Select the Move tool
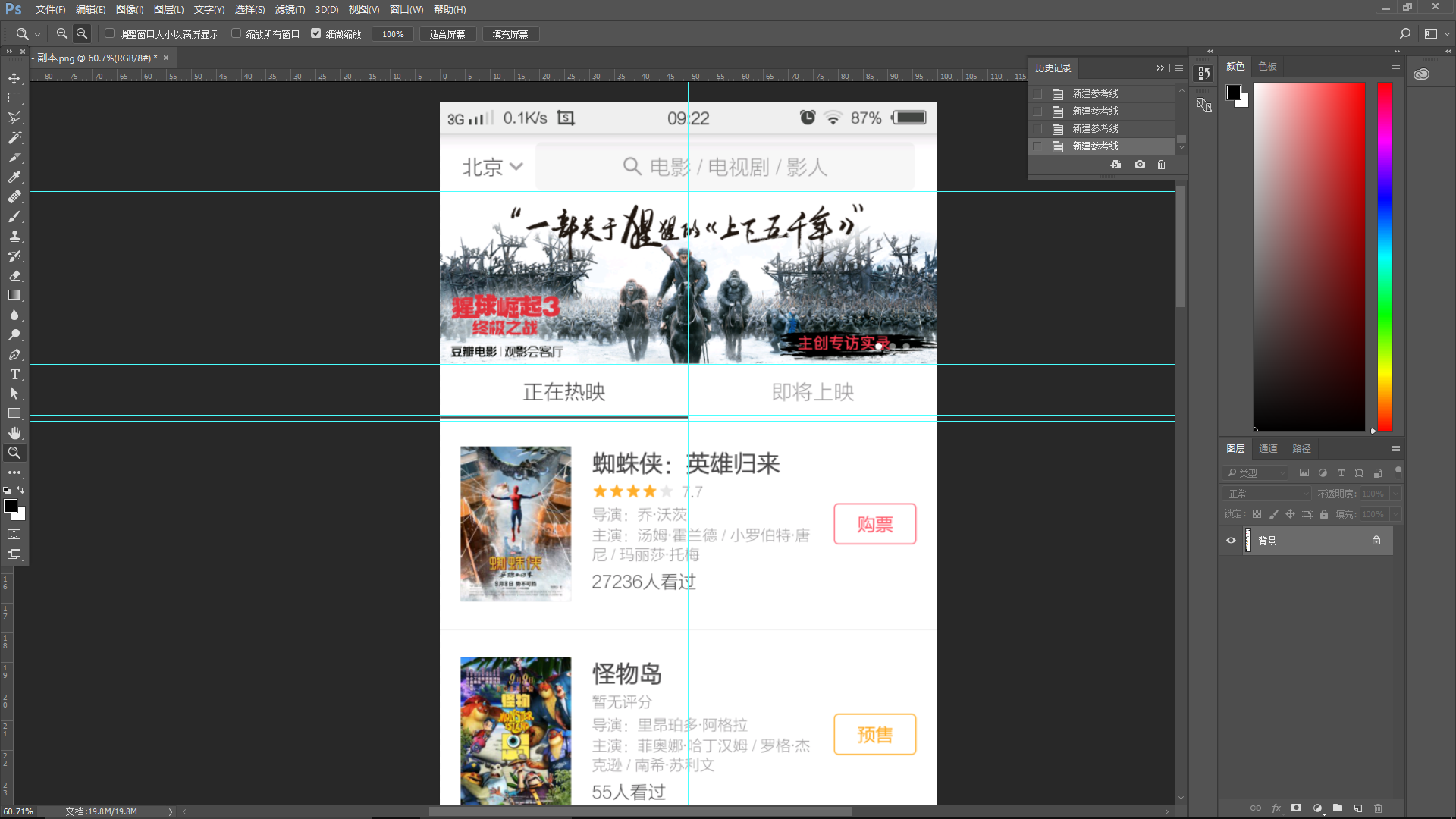The height and width of the screenshot is (819, 1456). 14,78
